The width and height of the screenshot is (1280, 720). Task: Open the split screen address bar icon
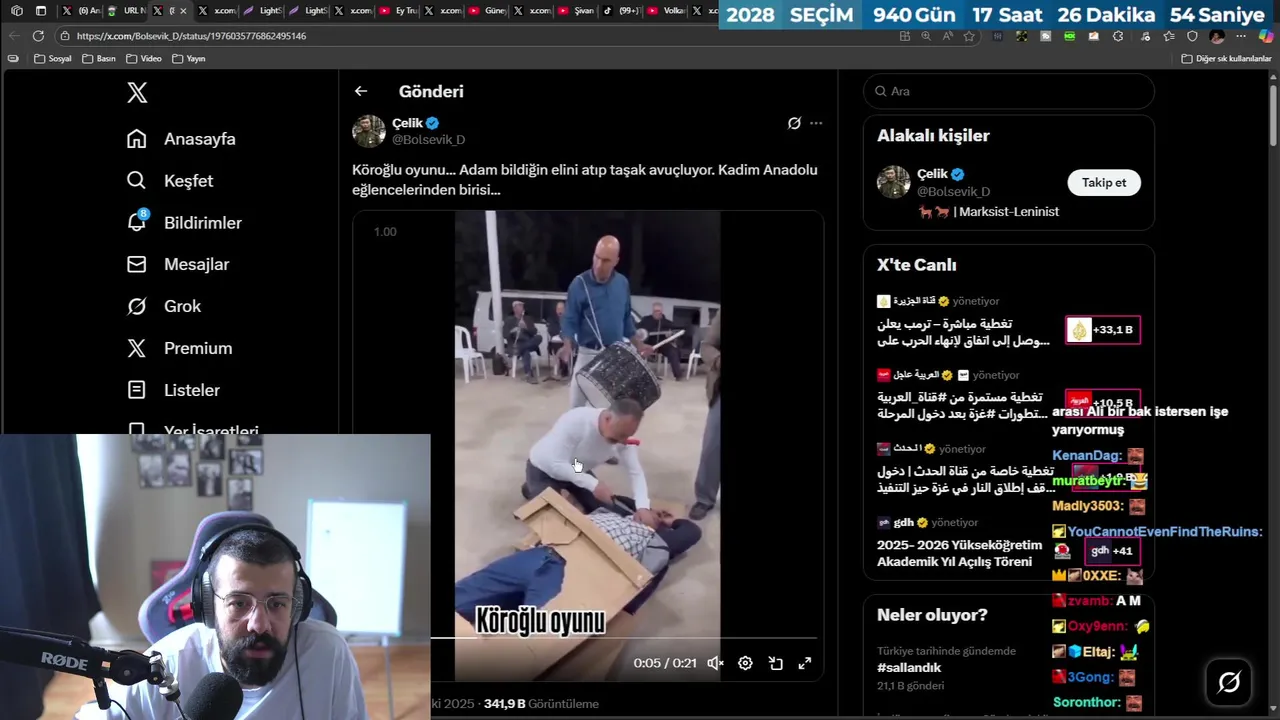pos(904,36)
